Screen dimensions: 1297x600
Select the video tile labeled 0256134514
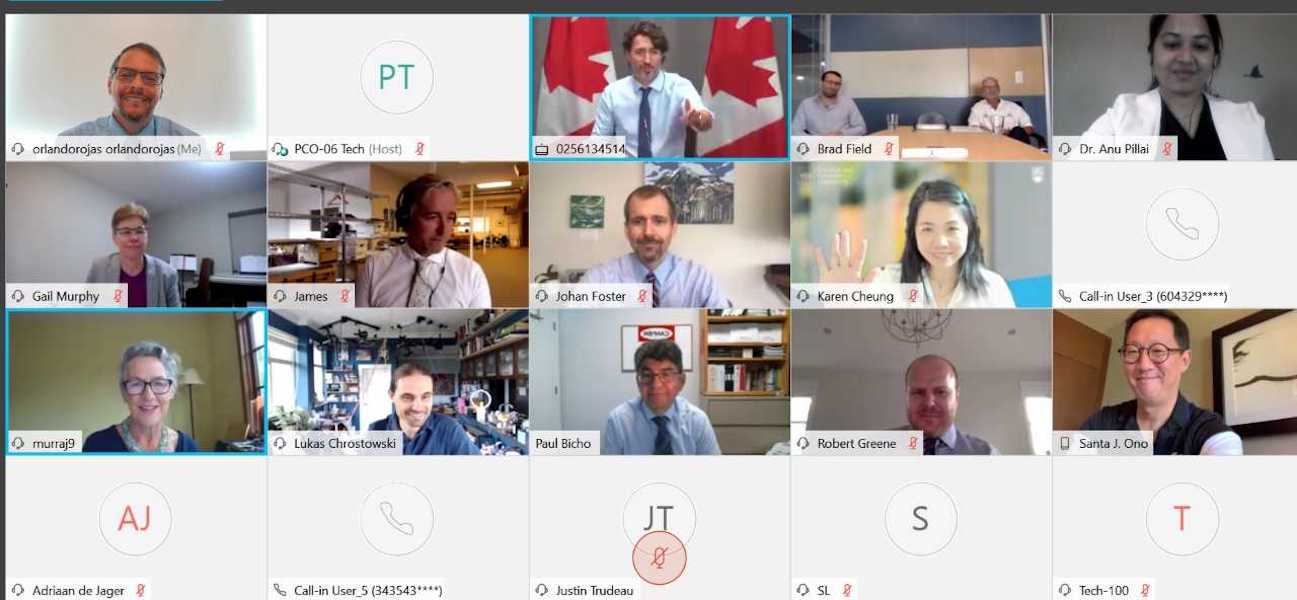[x=660, y=87]
